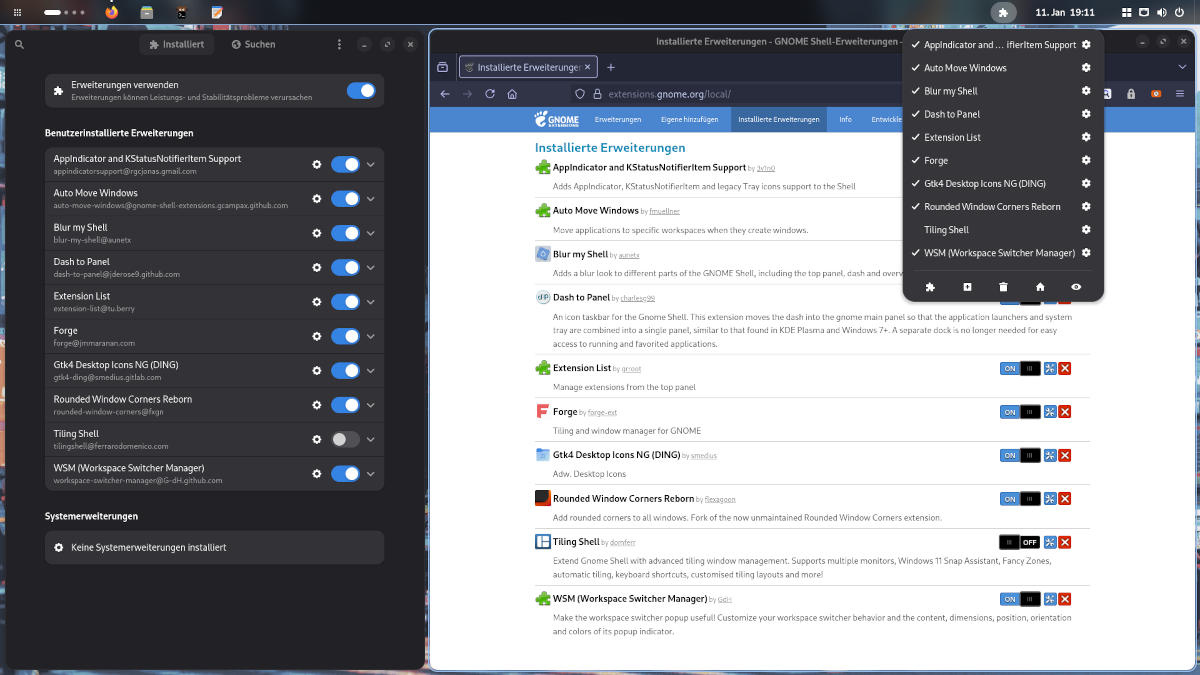Switch to Suchen tab in Extensions app
This screenshot has width=1200, height=675.
253,44
